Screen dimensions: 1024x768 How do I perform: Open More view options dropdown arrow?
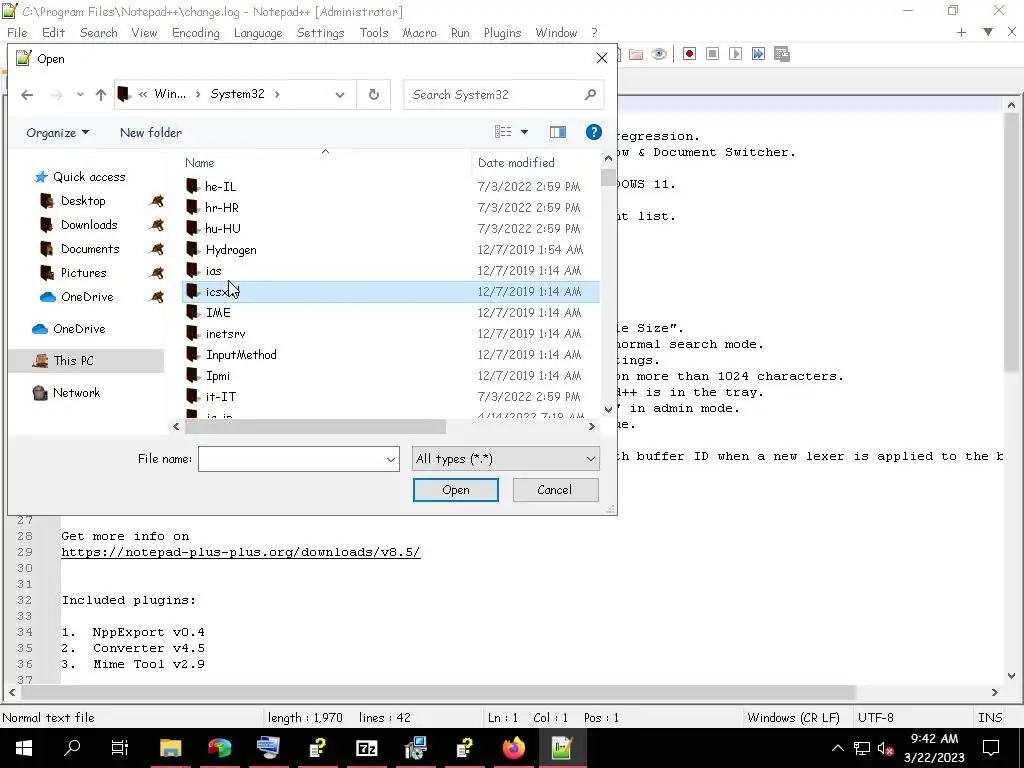[524, 132]
